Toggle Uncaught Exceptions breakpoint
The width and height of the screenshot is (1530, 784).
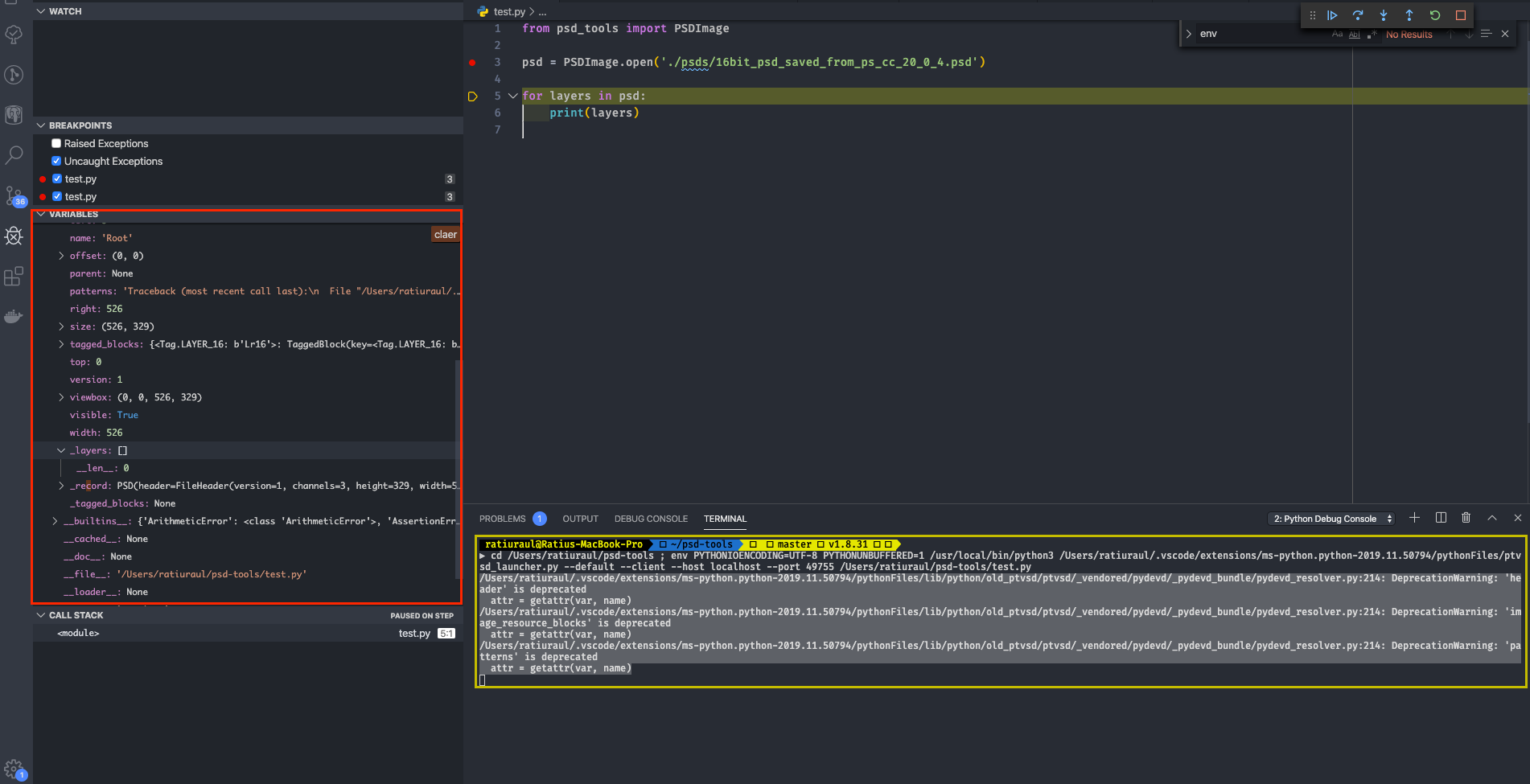[x=56, y=161]
